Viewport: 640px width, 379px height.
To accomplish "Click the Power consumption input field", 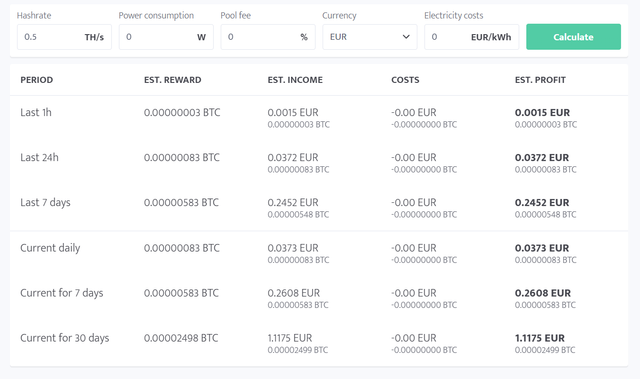I will click(x=166, y=37).
